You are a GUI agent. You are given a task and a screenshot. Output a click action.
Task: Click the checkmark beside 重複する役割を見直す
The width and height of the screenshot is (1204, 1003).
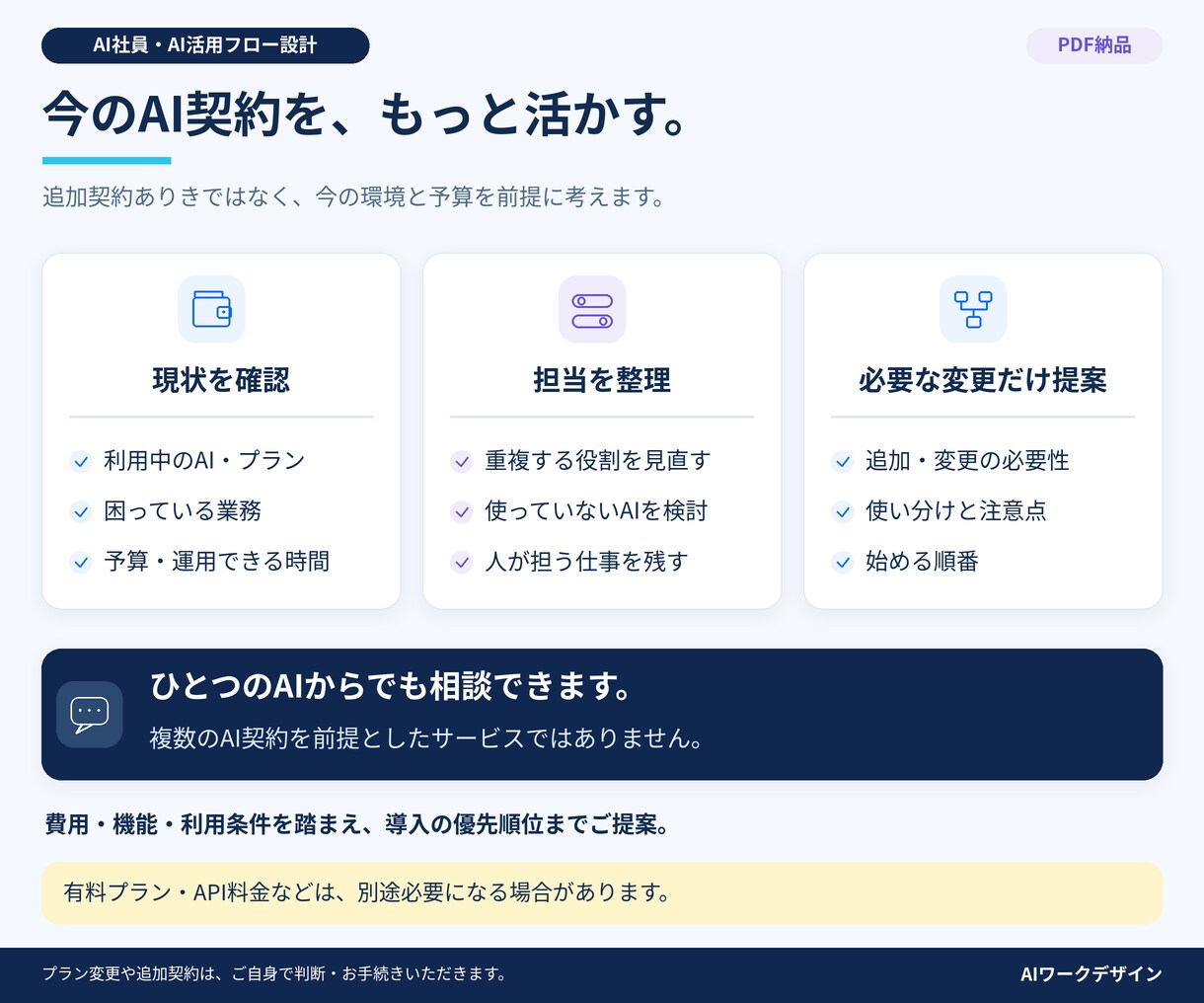[x=462, y=461]
